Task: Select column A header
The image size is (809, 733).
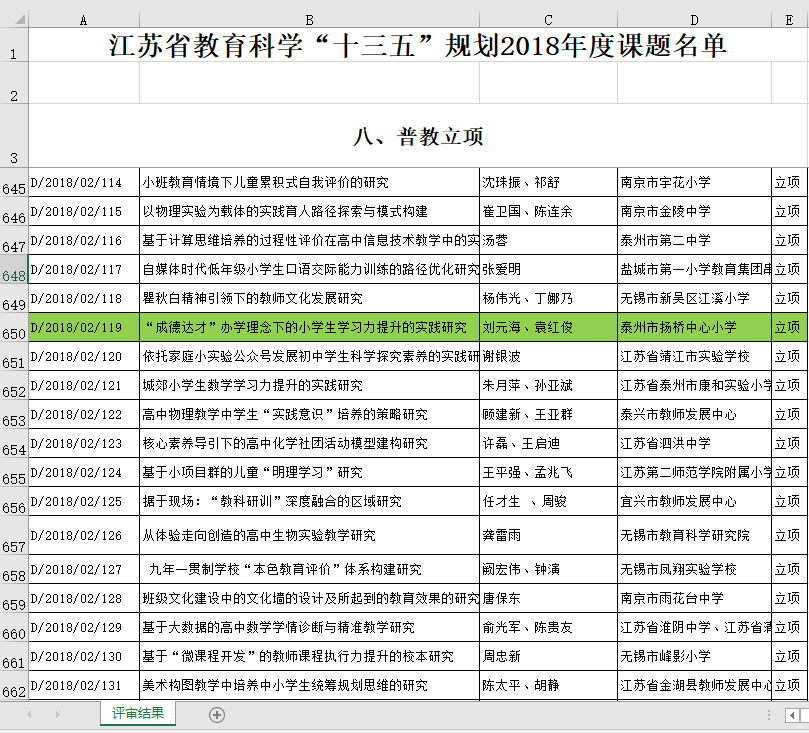Action: [83, 19]
